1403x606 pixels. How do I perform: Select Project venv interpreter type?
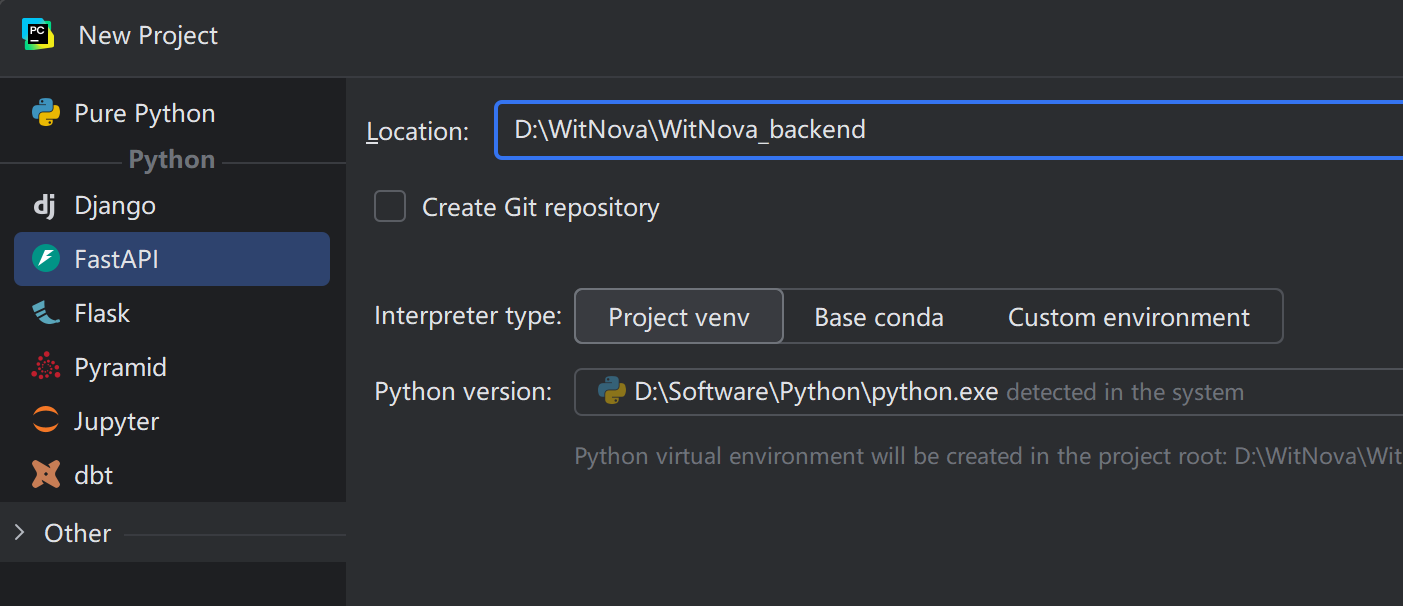tap(679, 317)
